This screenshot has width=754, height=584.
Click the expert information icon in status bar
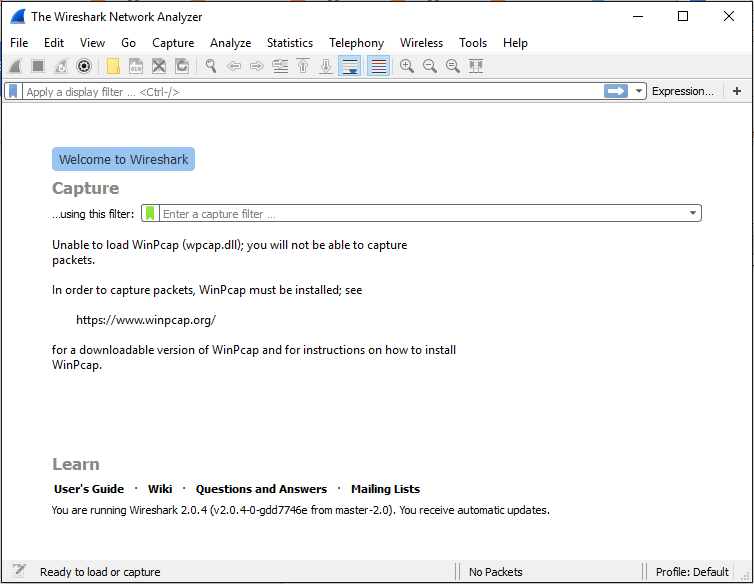[x=19, y=571]
